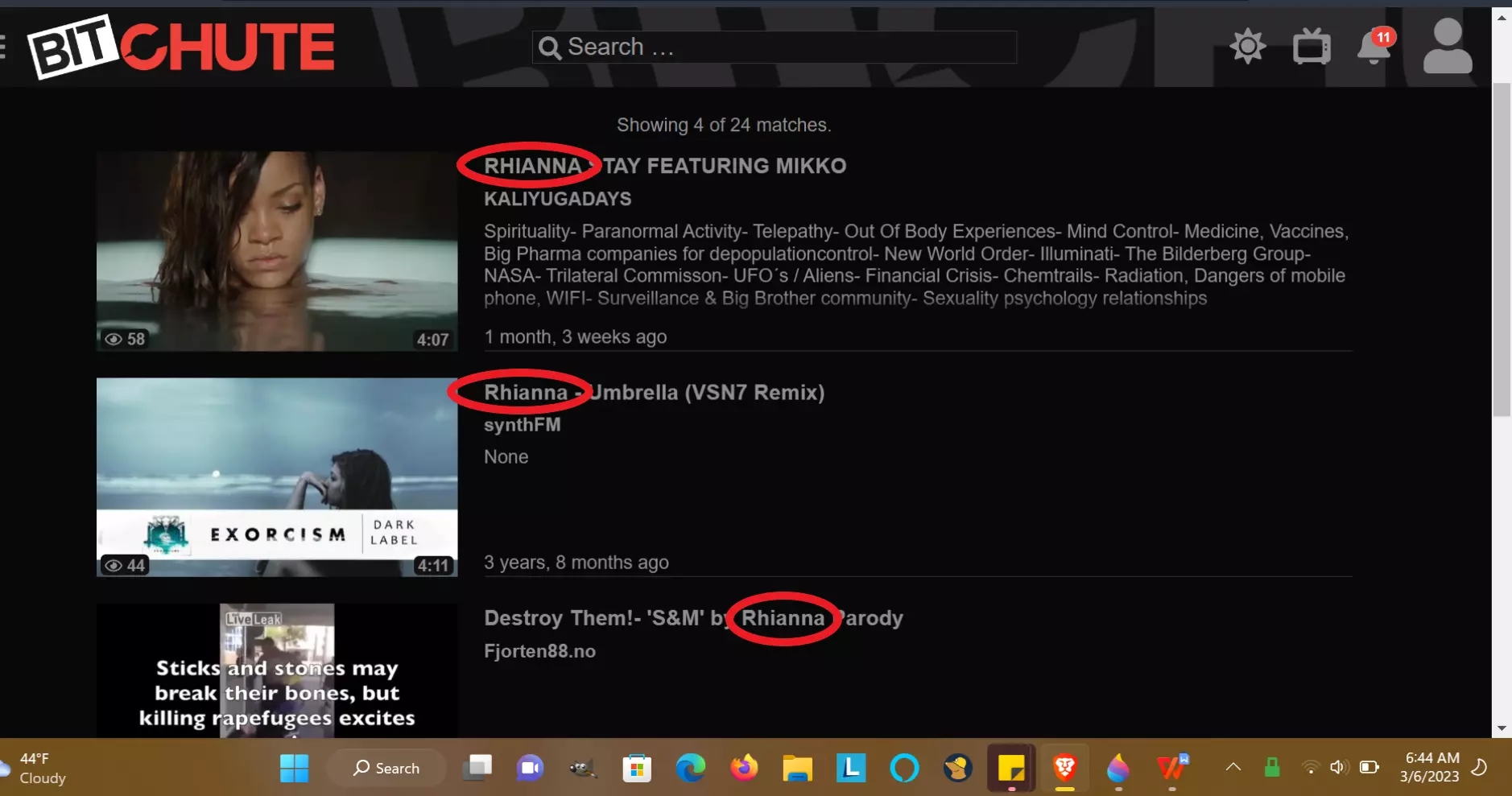This screenshot has width=1512, height=796.
Task: Open the Destroy Them! S&M Parody title
Action: click(x=692, y=618)
